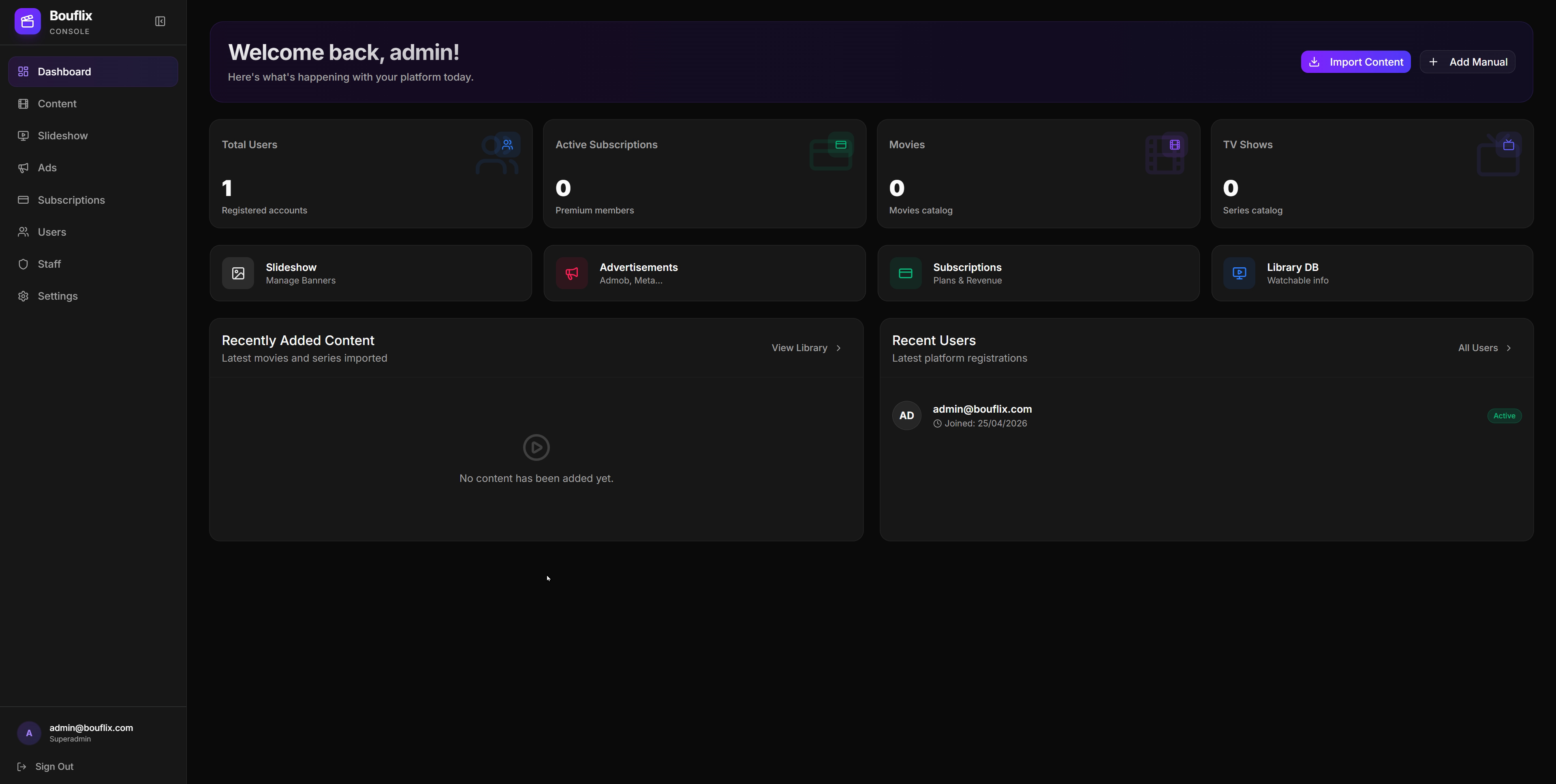
Task: Collapse the sidebar with the panel toggle icon
Action: click(160, 22)
